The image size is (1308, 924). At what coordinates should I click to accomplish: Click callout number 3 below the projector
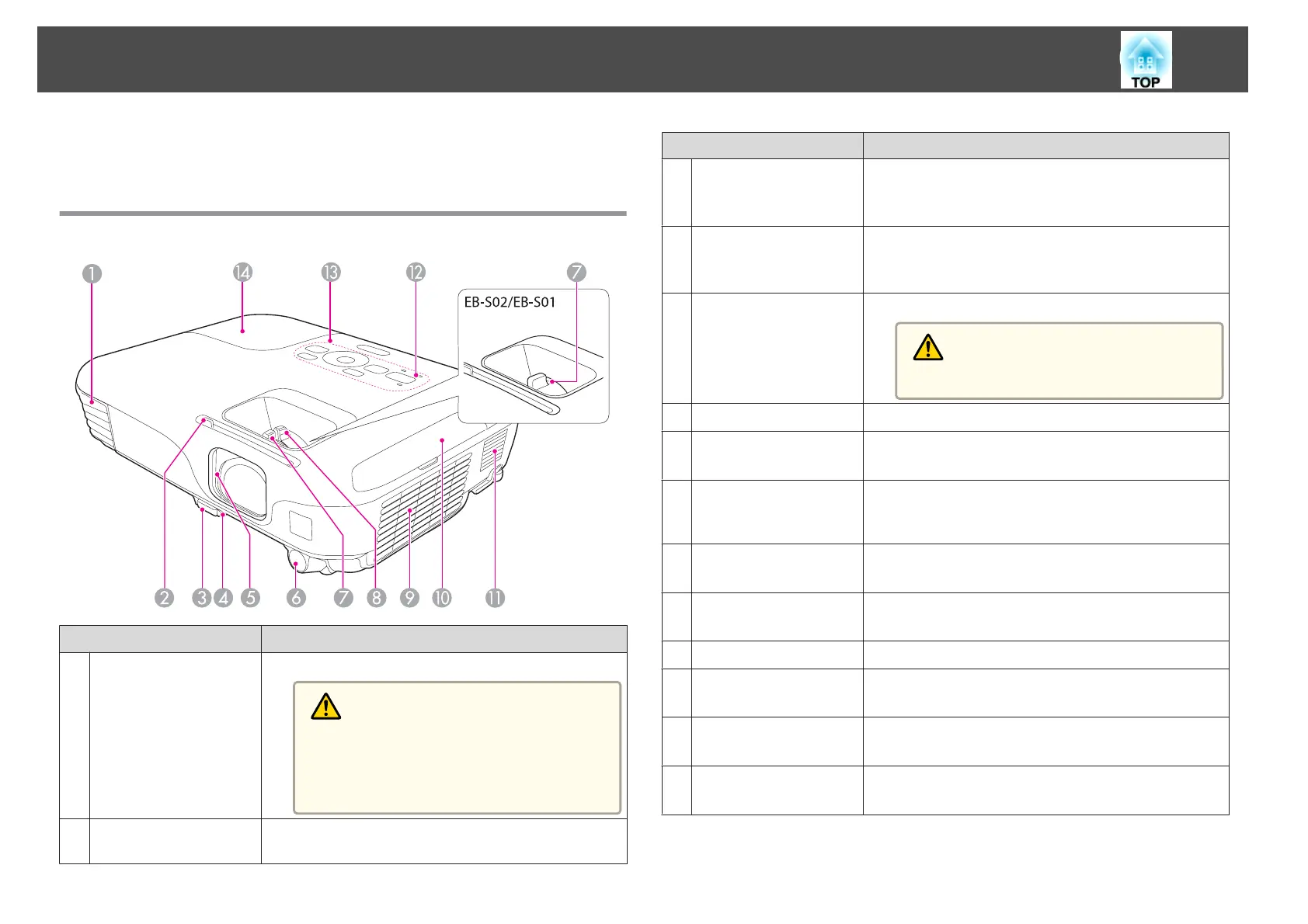point(202,597)
